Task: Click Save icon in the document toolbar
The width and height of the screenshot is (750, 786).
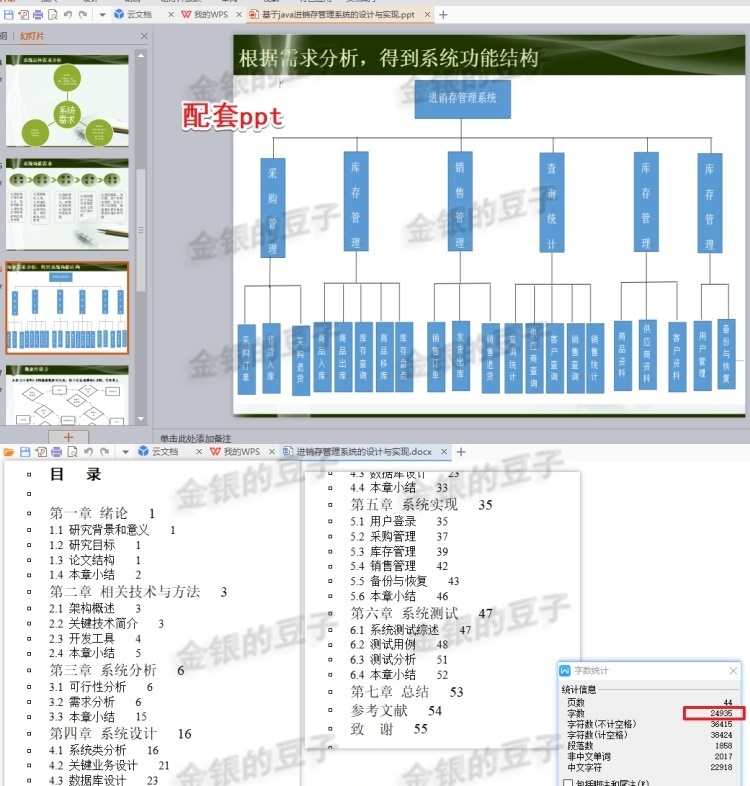Action: (x=25, y=452)
